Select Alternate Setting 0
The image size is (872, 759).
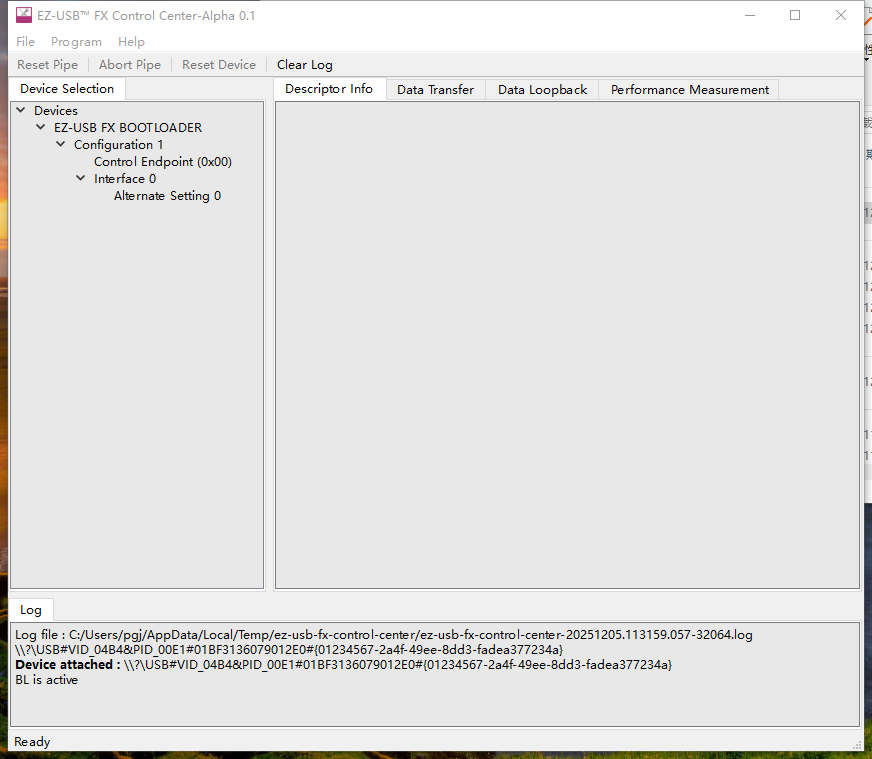(x=167, y=196)
